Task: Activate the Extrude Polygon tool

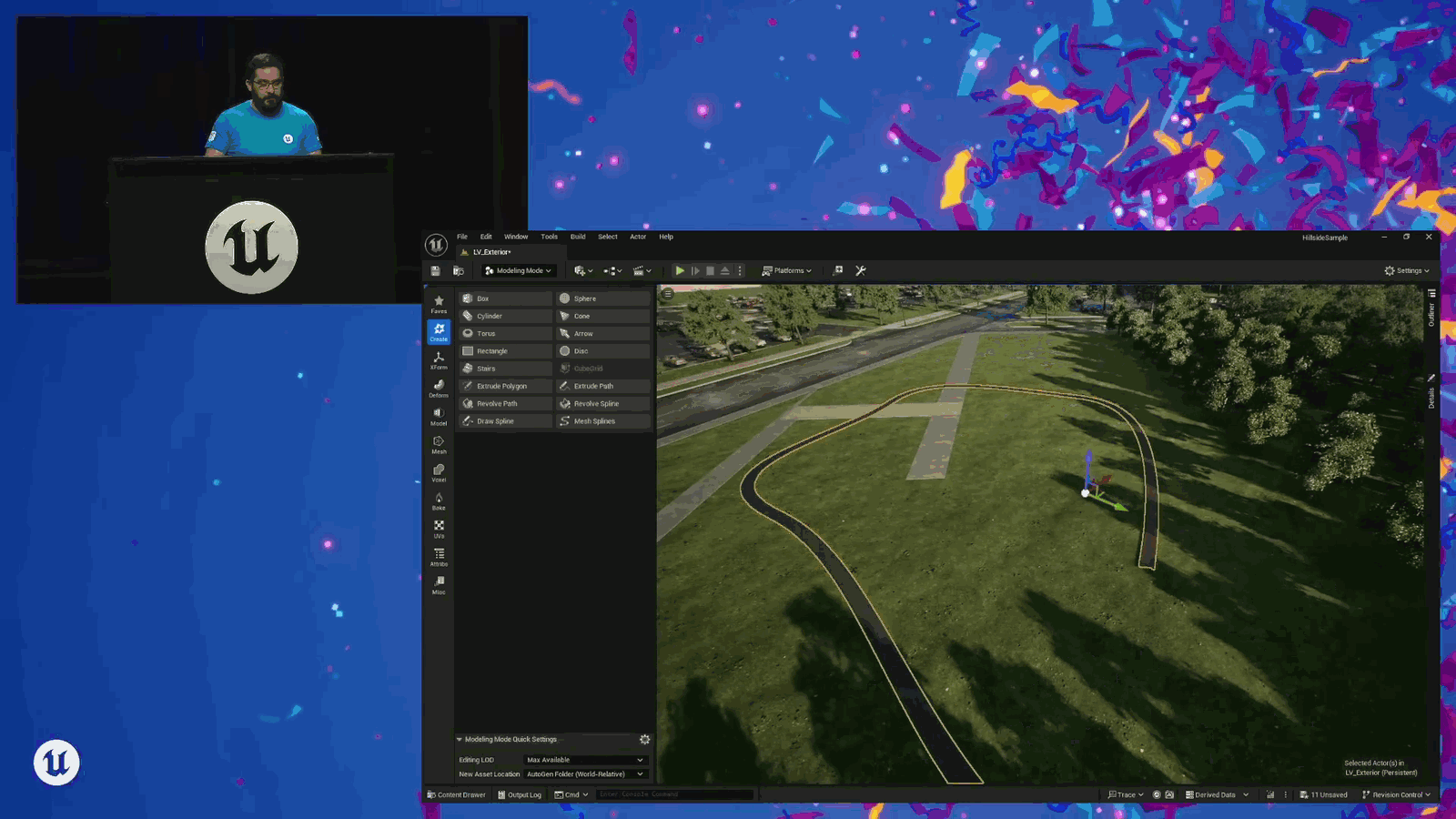Action: click(x=505, y=386)
